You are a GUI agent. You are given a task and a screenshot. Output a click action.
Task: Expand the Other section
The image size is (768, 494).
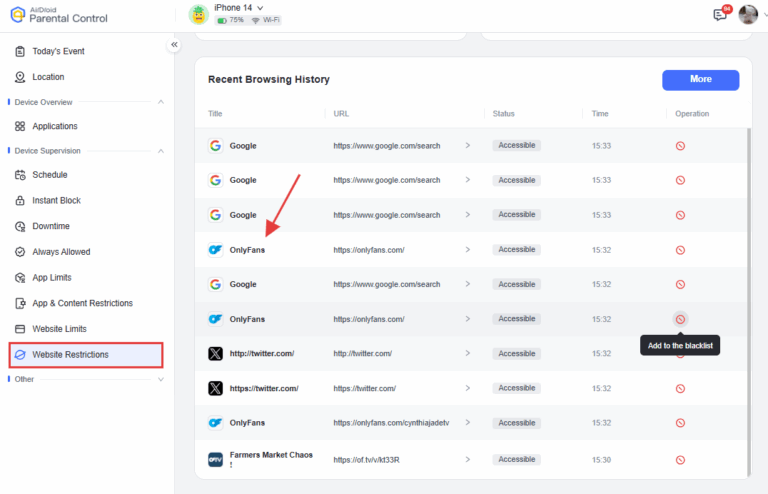click(161, 379)
